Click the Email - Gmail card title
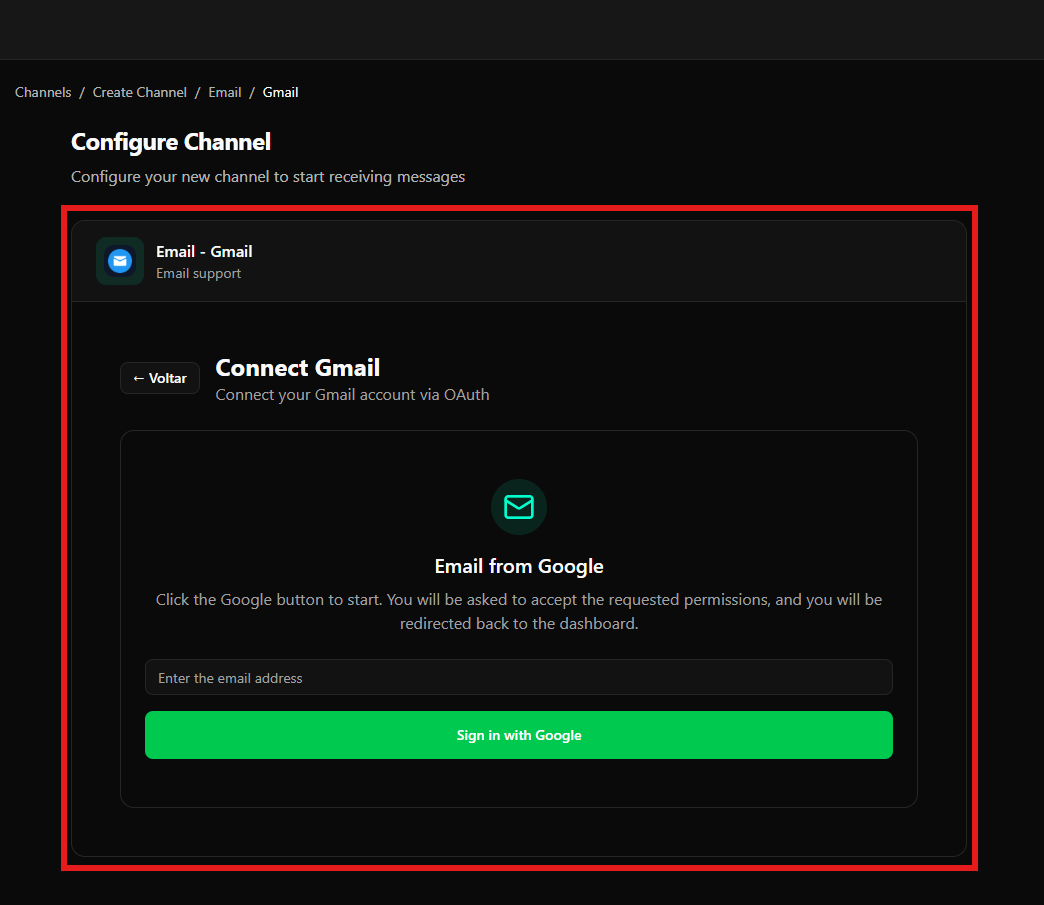The height and width of the screenshot is (905, 1044). coord(204,252)
